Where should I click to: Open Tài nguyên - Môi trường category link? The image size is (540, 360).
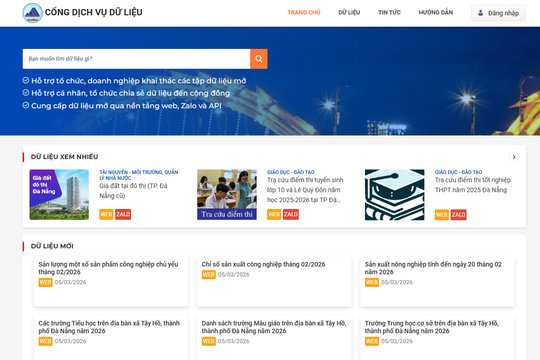tap(138, 175)
